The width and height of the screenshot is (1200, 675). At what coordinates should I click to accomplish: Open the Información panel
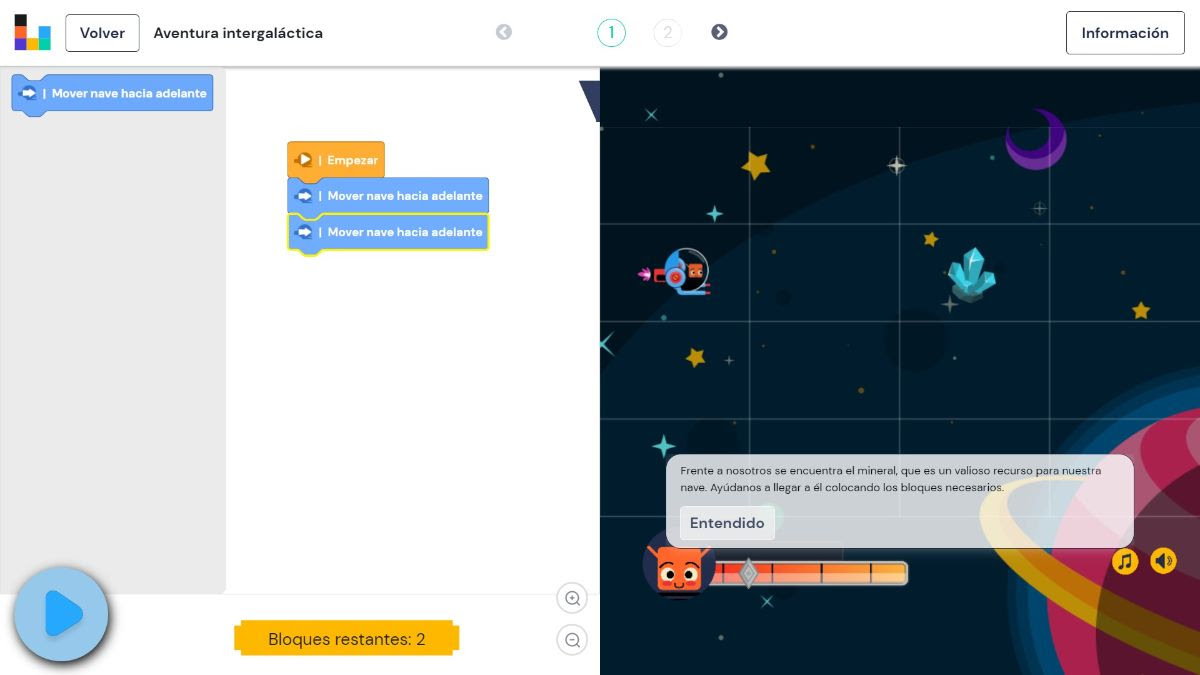1125,33
